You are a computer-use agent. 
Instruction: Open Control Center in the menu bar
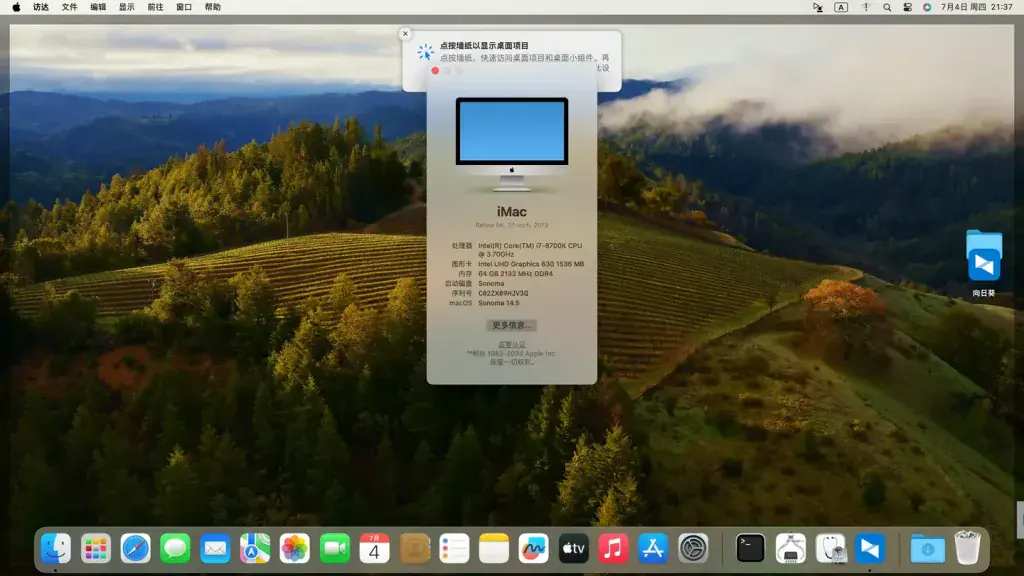(907, 7)
